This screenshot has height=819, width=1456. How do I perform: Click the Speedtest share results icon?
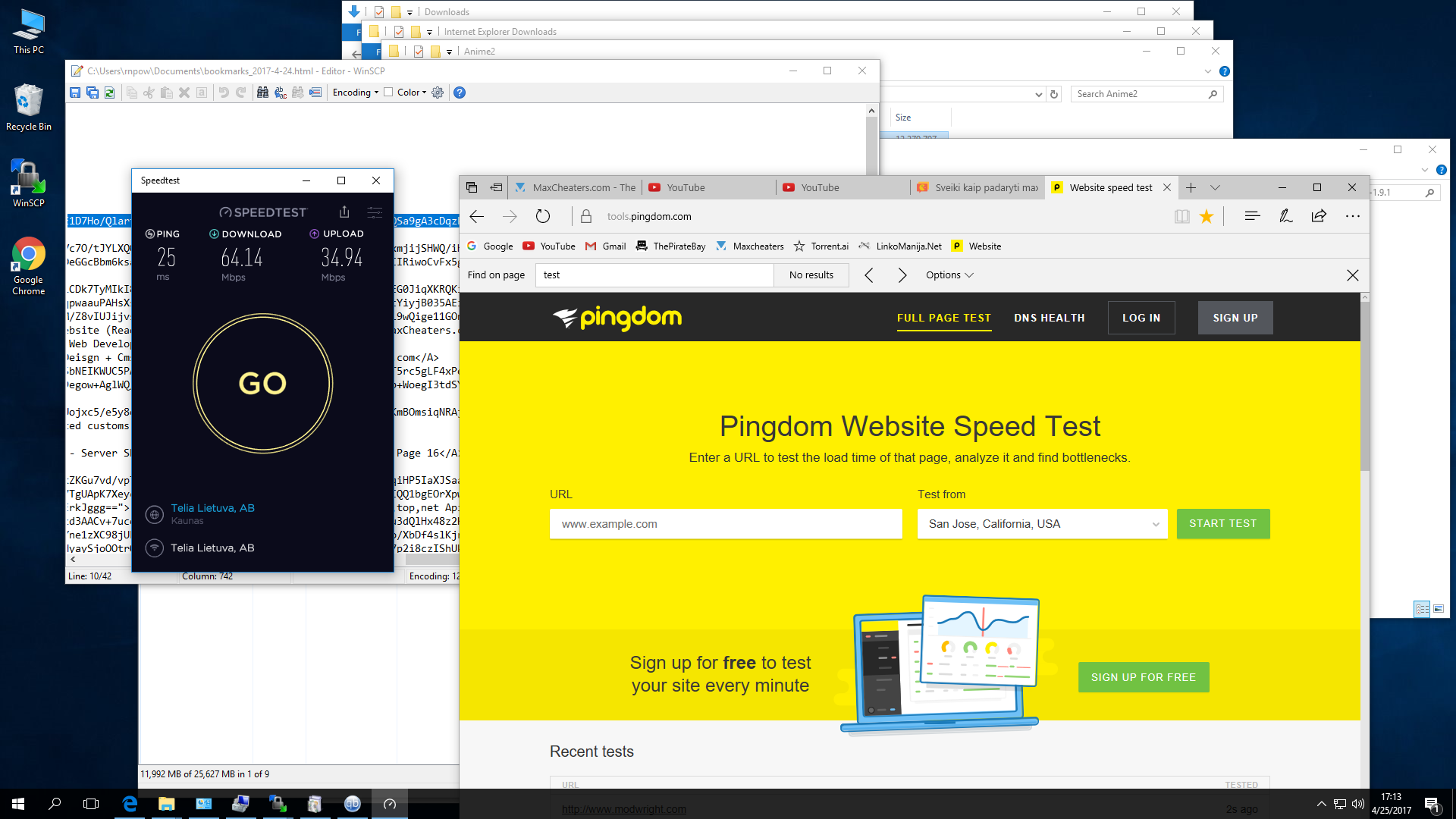point(344,212)
